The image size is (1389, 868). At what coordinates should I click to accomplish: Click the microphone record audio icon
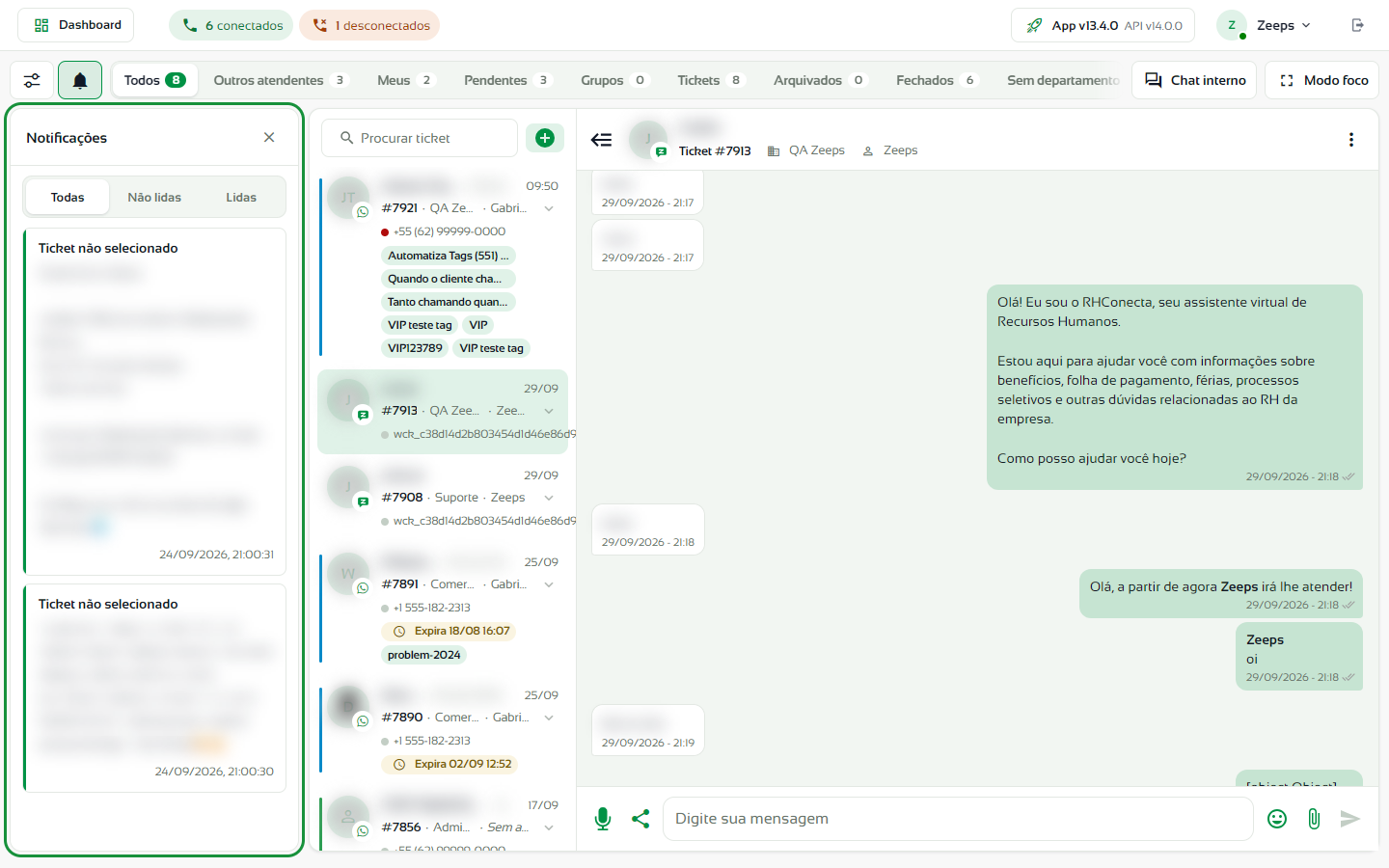[603, 819]
